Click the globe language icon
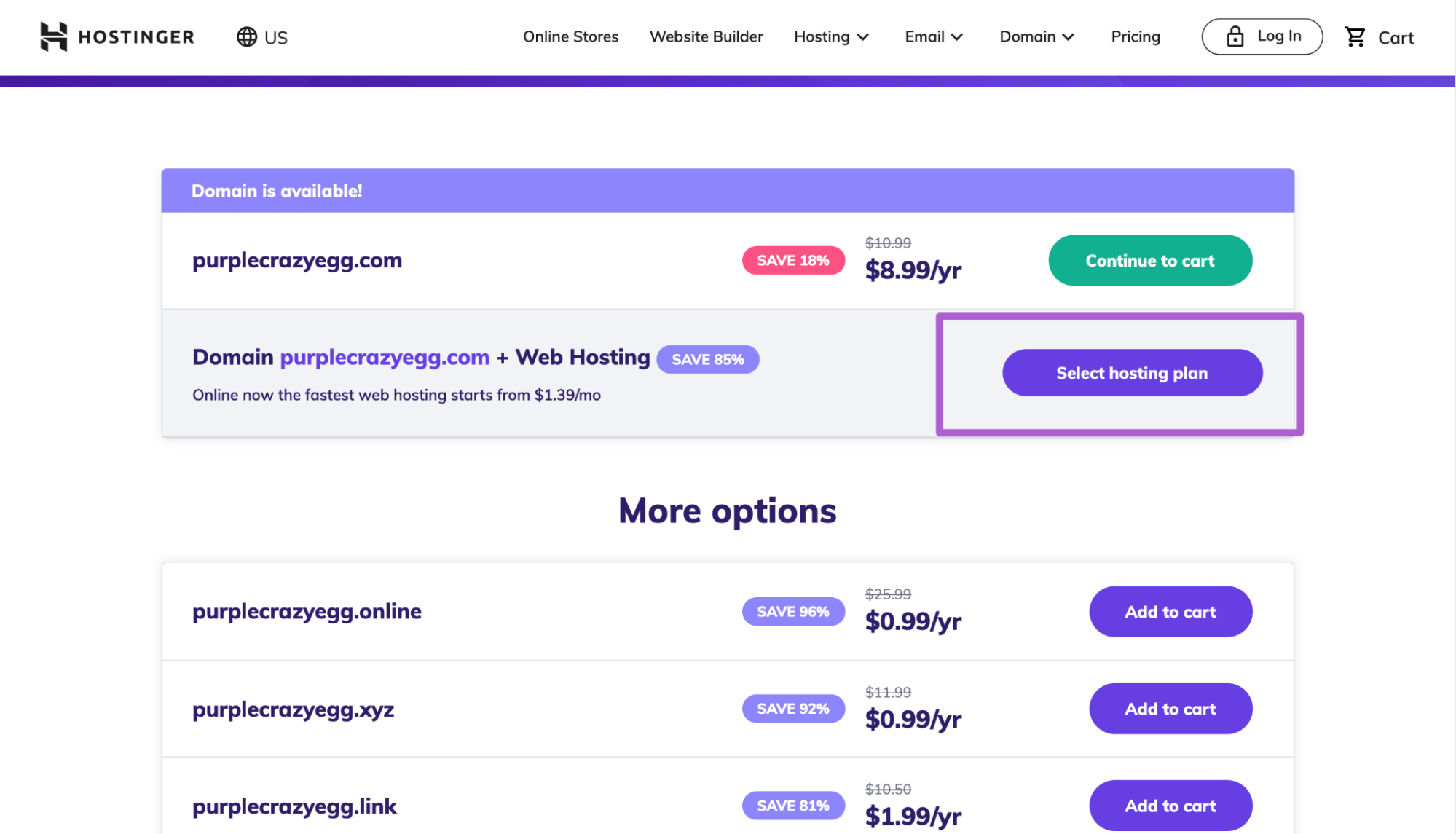The width and height of the screenshot is (1456, 834). click(x=245, y=36)
